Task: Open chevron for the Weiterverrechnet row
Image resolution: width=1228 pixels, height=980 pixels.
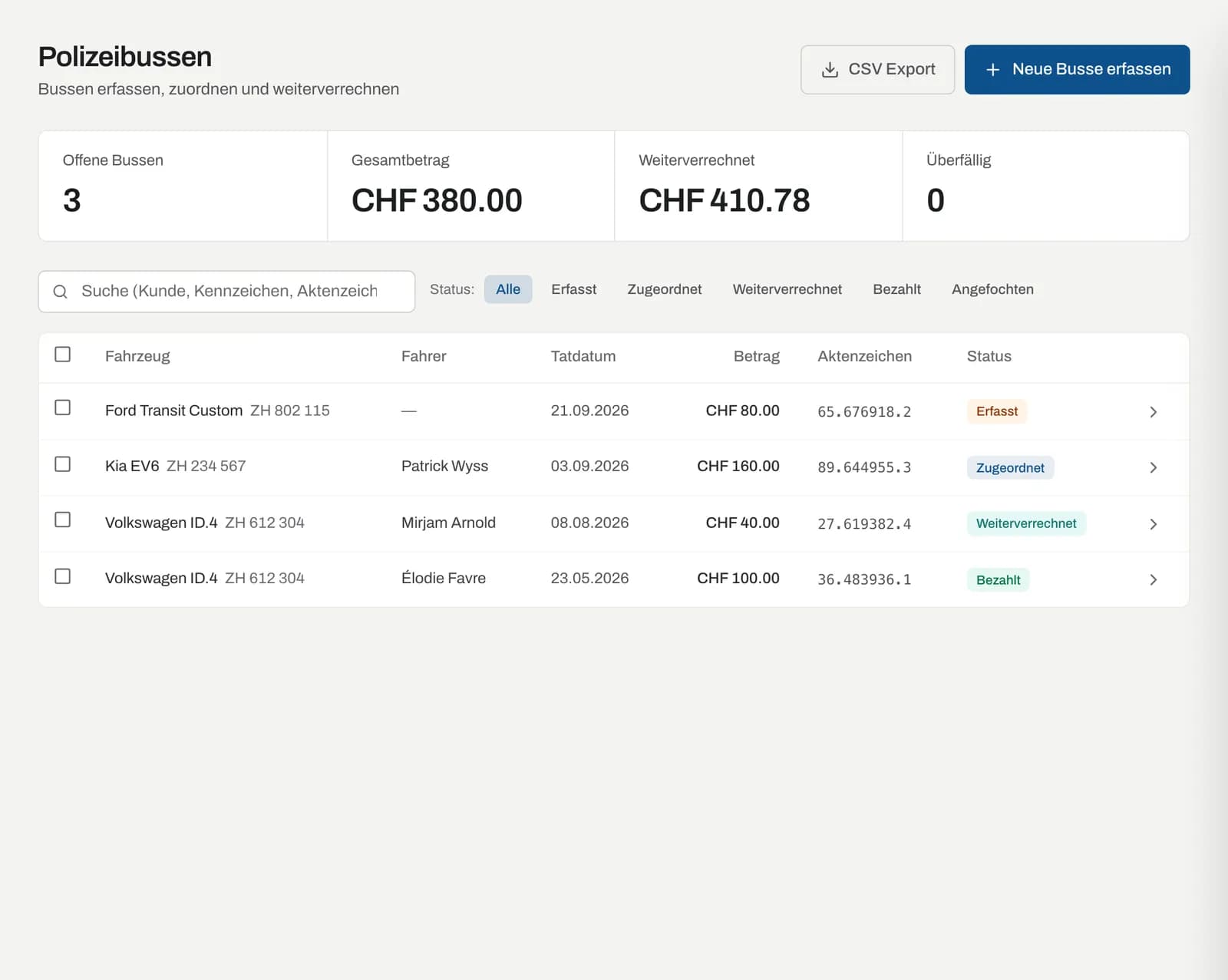Action: pos(1153,524)
